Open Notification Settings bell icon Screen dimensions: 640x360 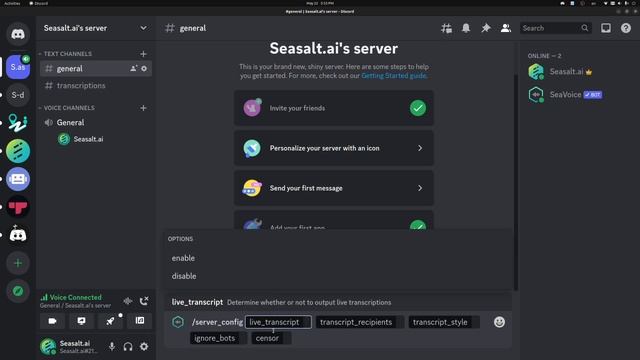click(x=466, y=28)
